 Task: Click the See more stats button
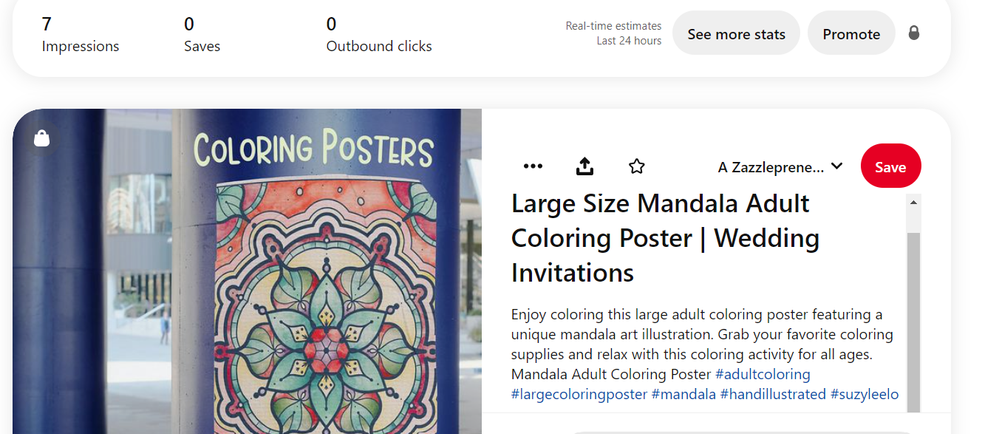736,34
